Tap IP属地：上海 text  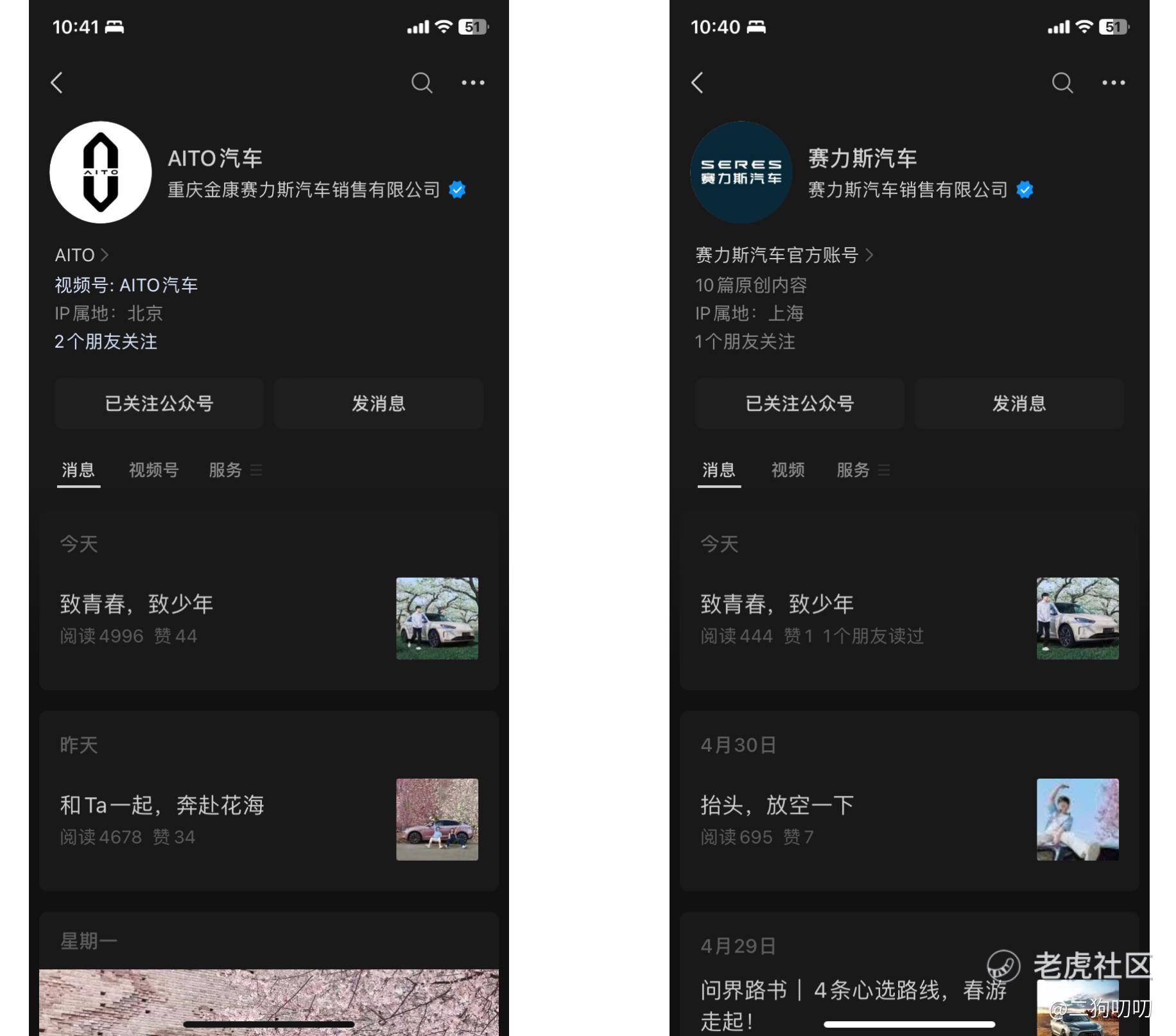click(x=749, y=313)
